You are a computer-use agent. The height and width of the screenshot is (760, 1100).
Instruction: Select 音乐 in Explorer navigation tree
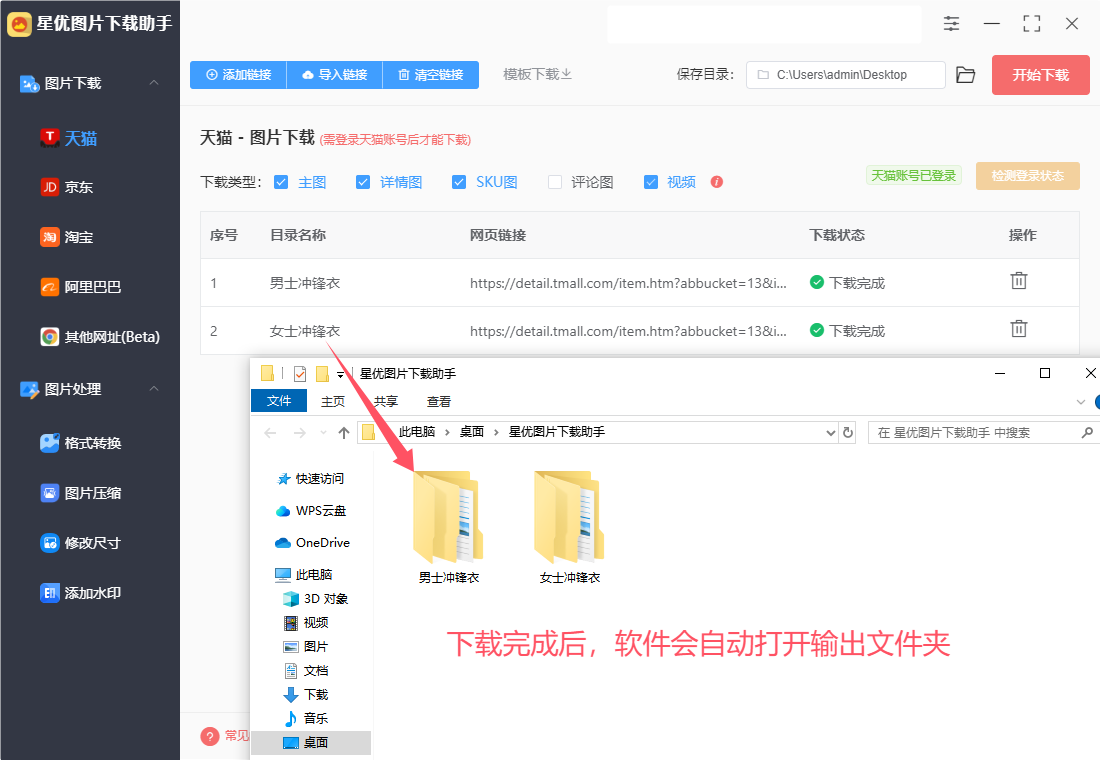point(305,718)
